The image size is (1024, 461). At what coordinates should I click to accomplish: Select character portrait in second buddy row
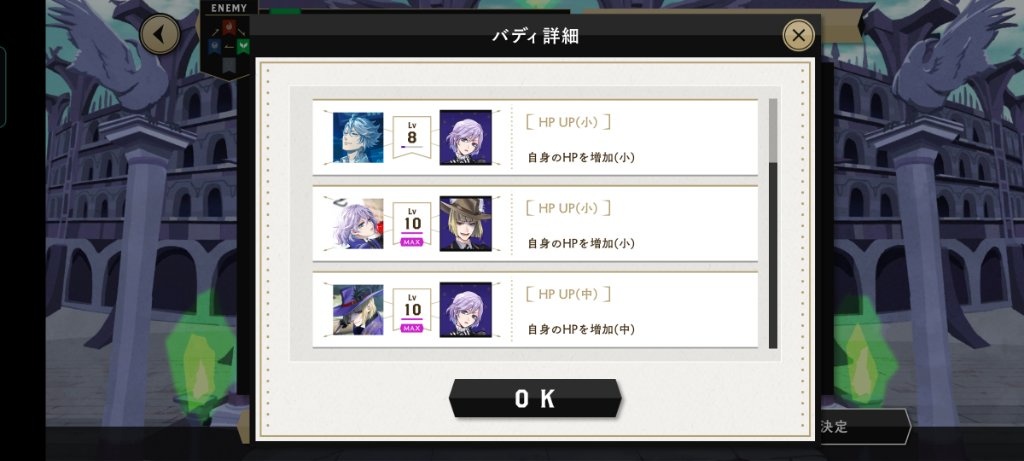pyautogui.click(x=358, y=223)
